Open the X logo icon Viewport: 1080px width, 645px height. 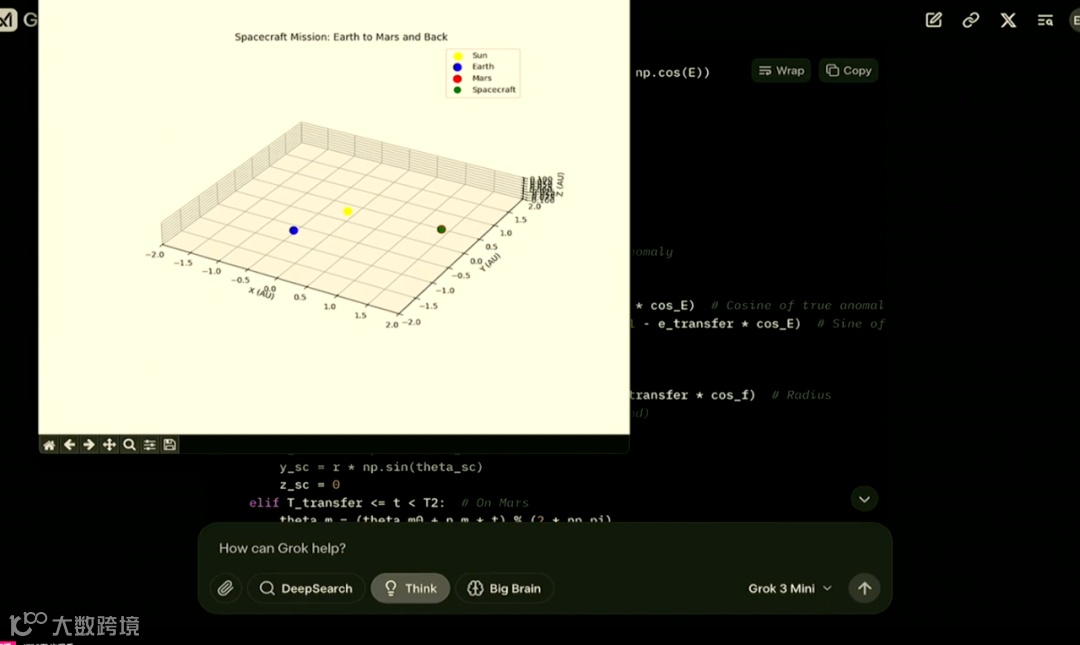[1008, 20]
